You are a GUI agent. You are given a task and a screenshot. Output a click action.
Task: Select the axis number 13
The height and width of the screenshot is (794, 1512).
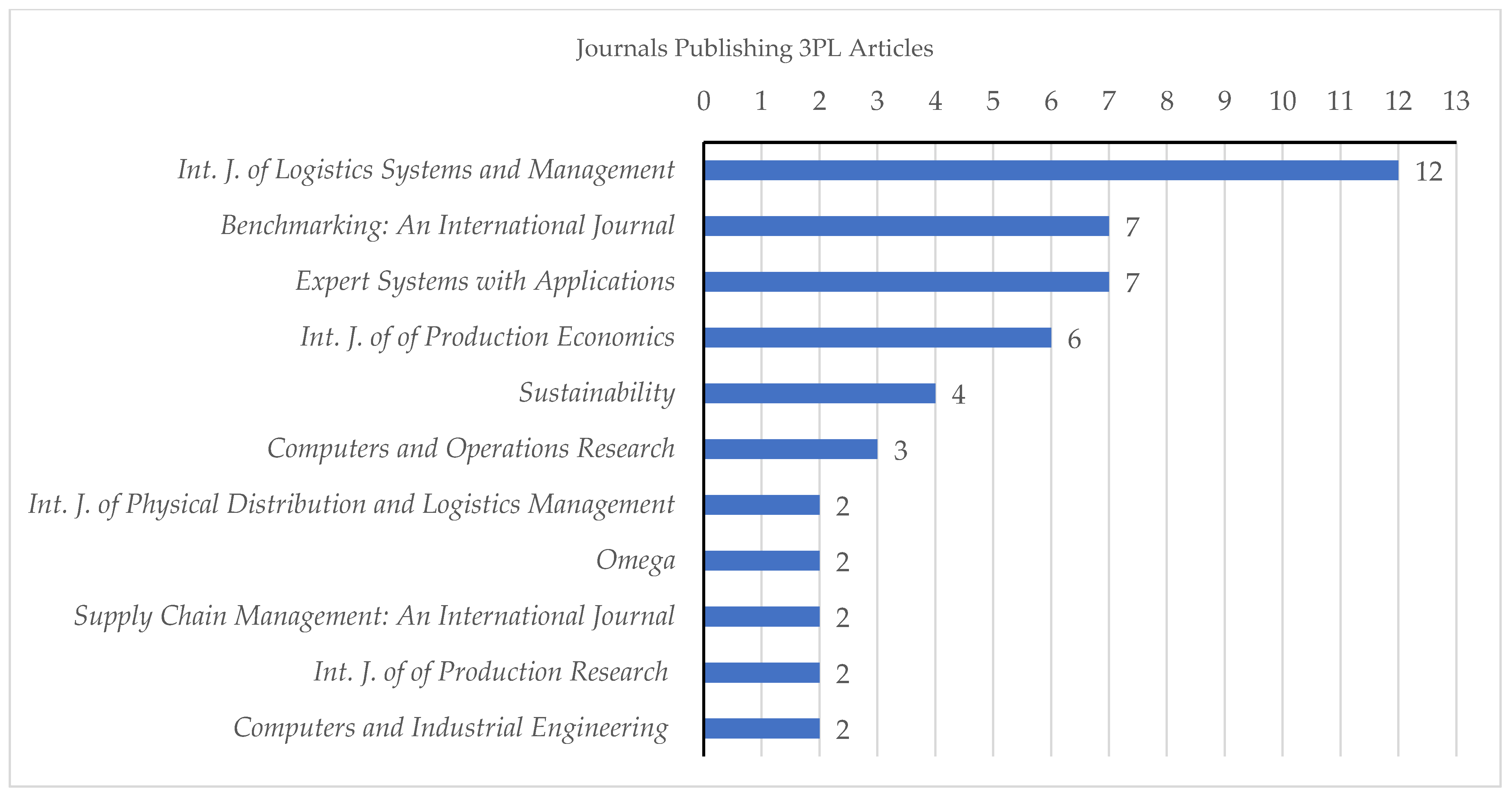coord(1456,101)
